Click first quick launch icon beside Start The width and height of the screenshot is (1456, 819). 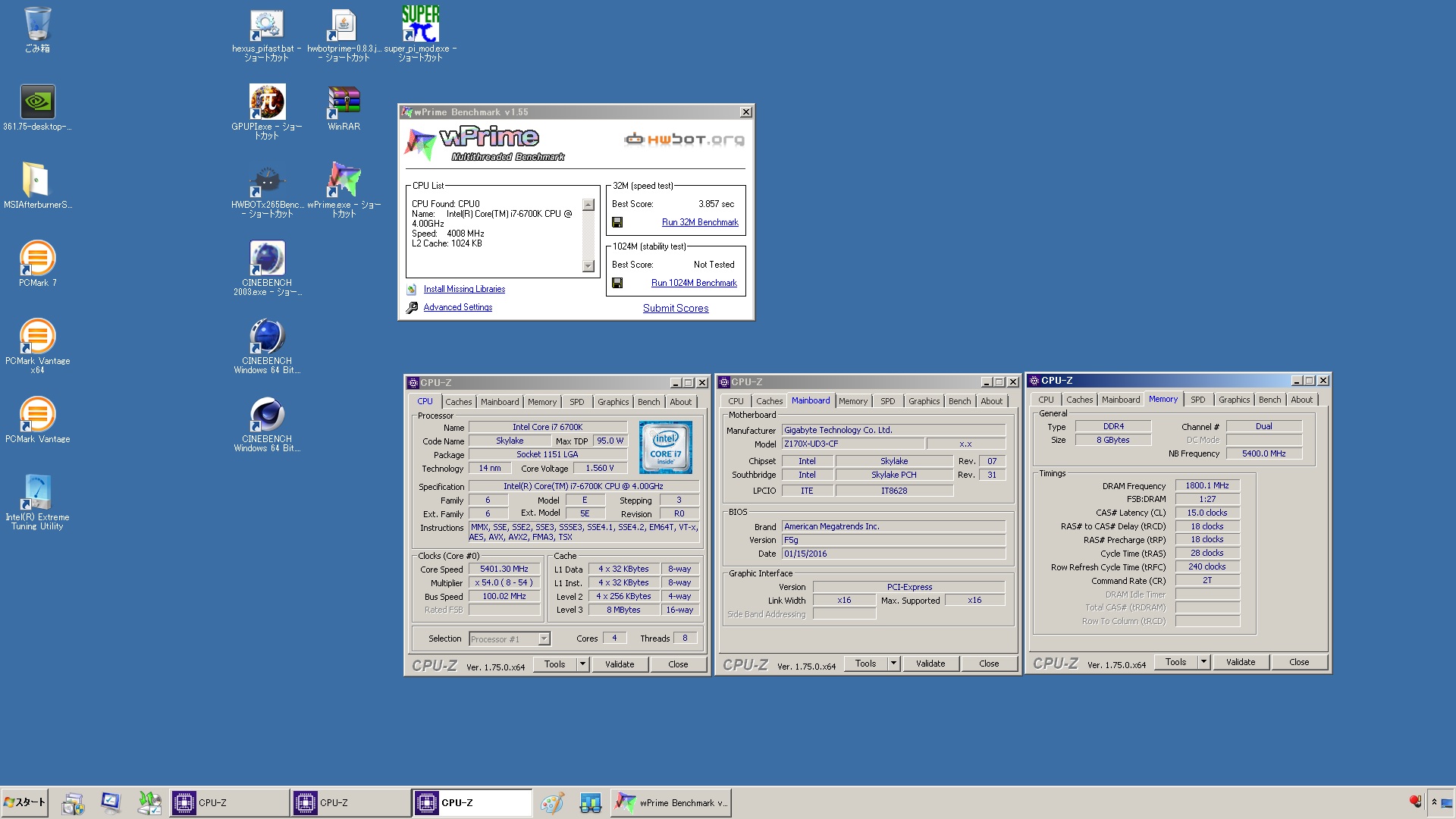pyautogui.click(x=73, y=802)
